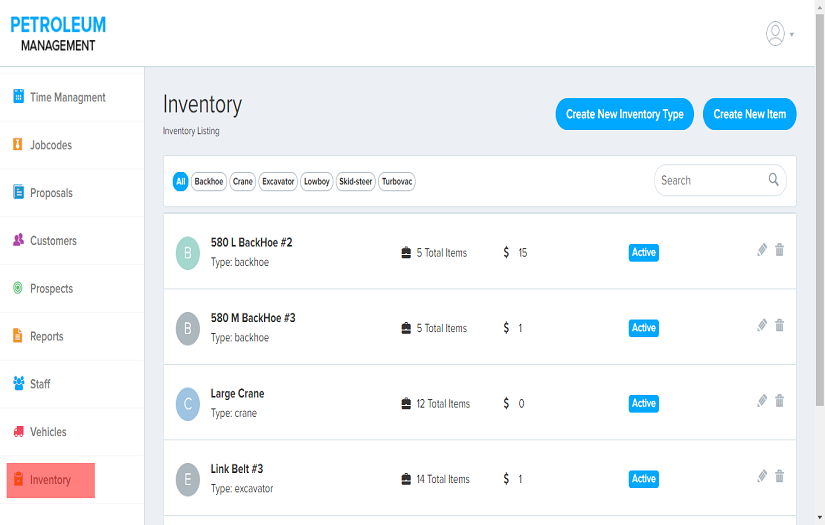Click E avatar of Link Belt #3
Screen dimensions: 825x525
coord(188,480)
